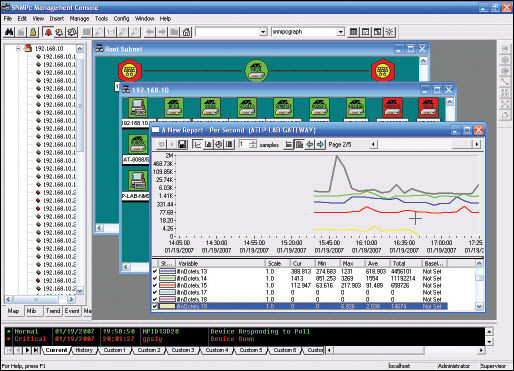Open the snmpograph dropdown arrow
The height and width of the screenshot is (371, 514).
(340, 32)
